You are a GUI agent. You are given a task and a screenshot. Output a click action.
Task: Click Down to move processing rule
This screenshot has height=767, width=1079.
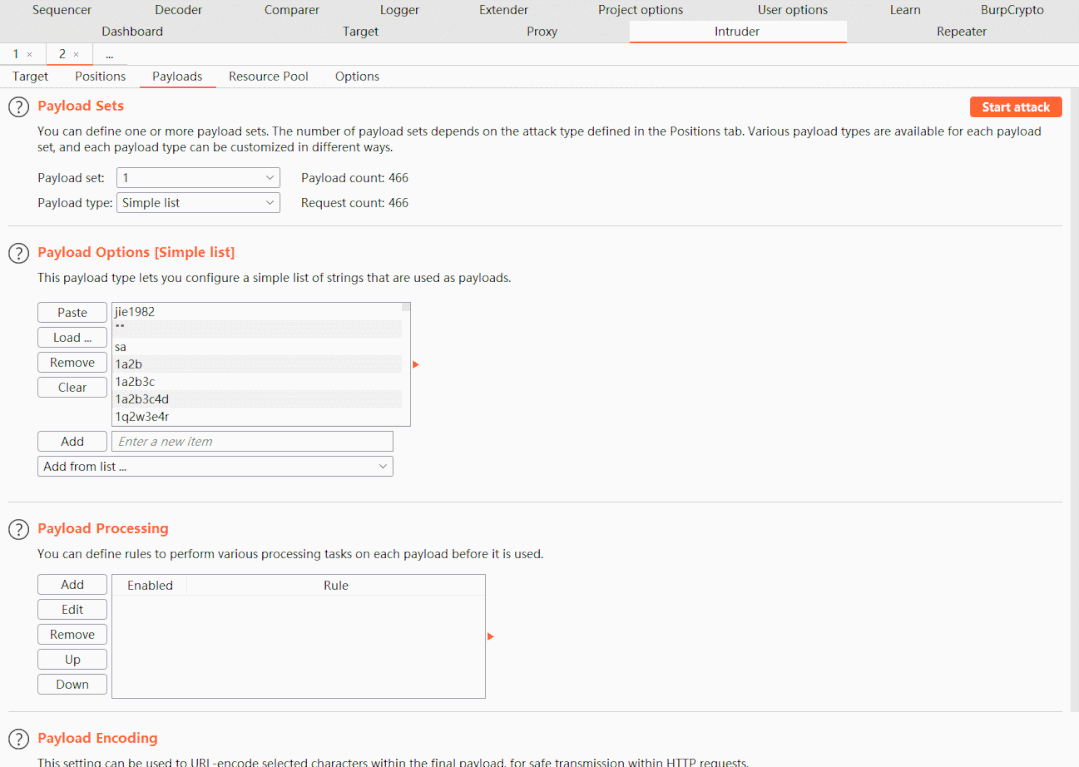[x=72, y=684]
